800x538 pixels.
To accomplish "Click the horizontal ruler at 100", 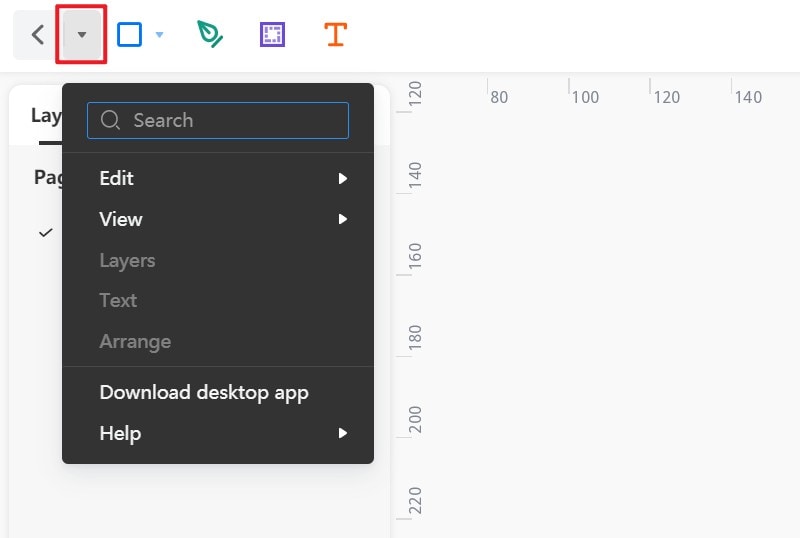I will (x=585, y=97).
